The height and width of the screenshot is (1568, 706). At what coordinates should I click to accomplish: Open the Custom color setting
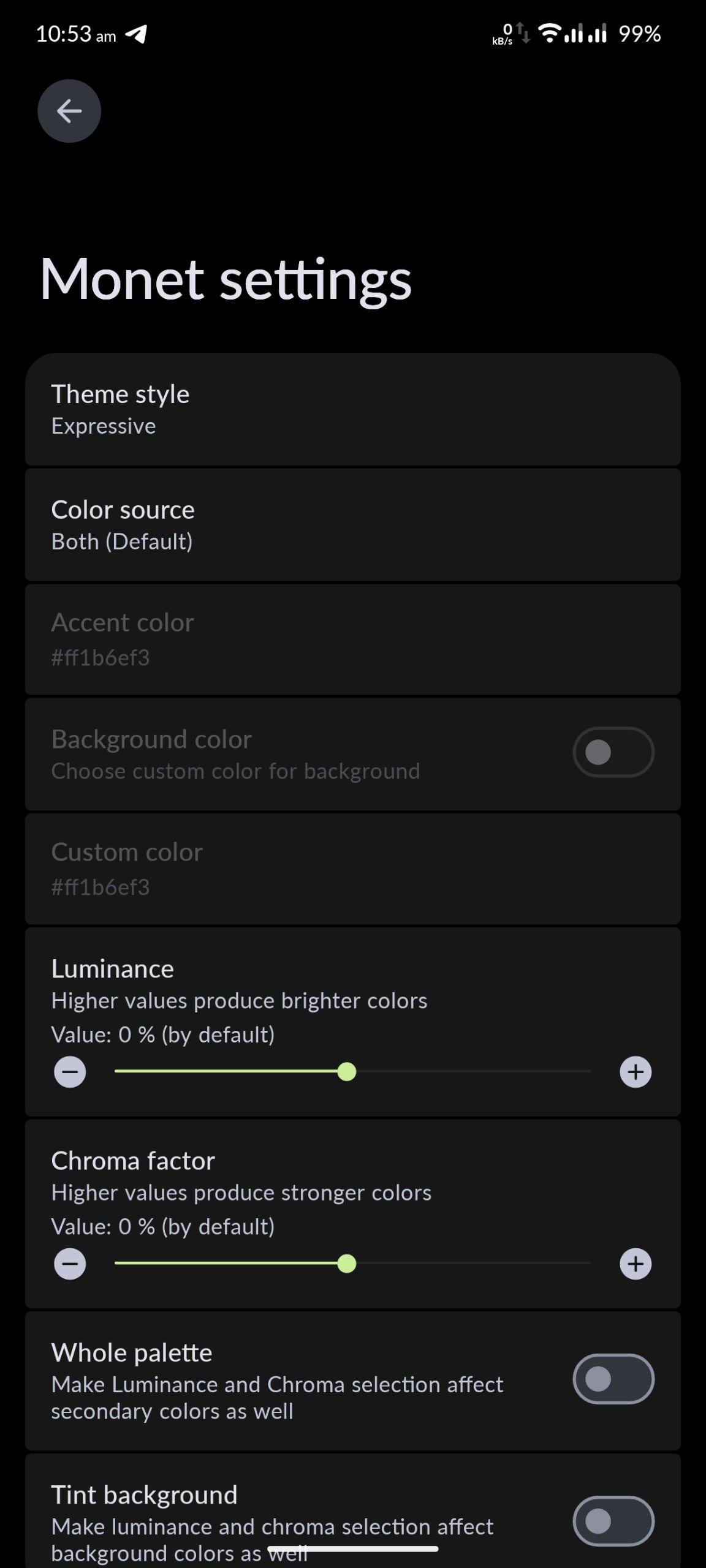(352, 869)
